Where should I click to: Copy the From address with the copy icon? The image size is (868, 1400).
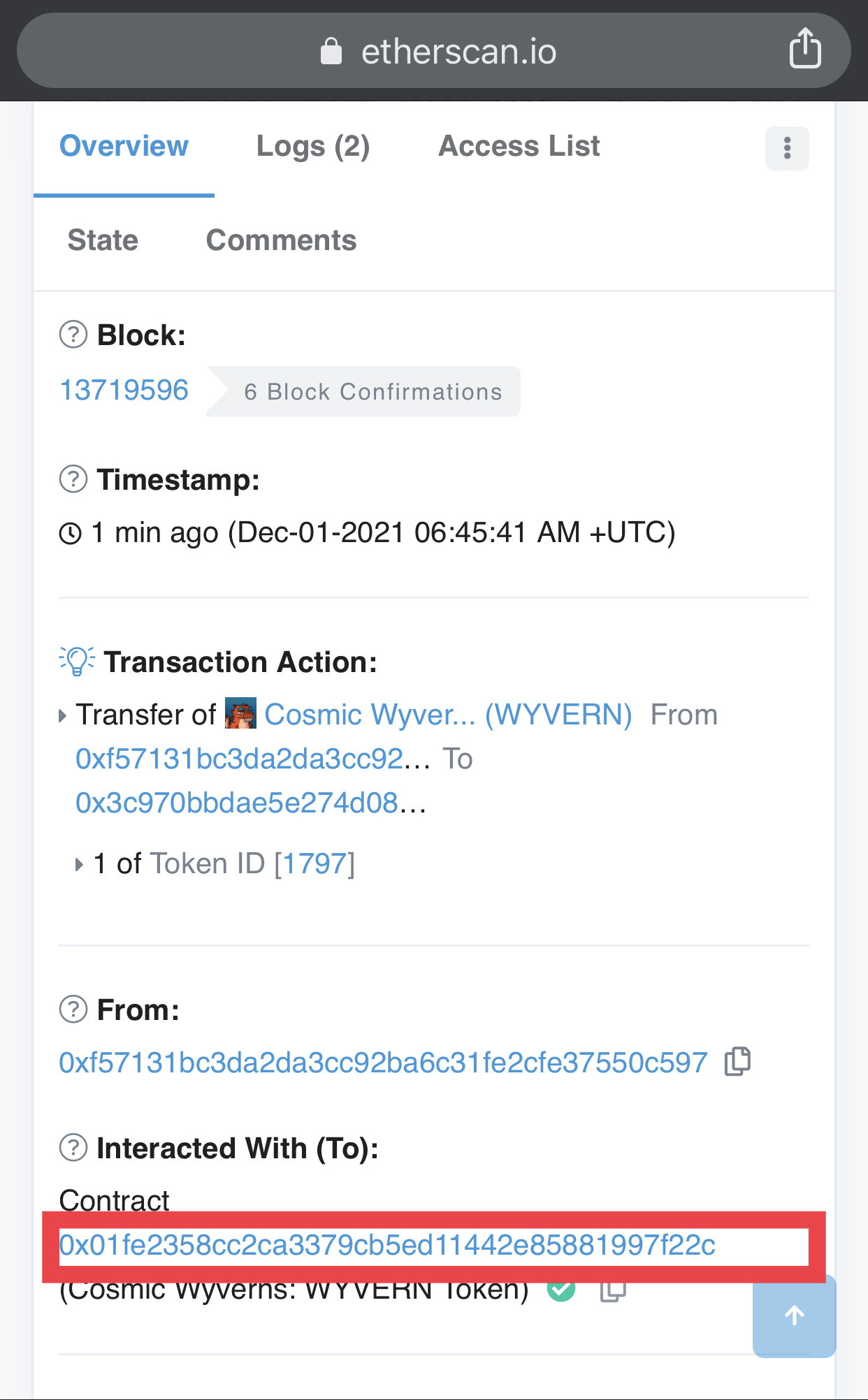[737, 1062]
